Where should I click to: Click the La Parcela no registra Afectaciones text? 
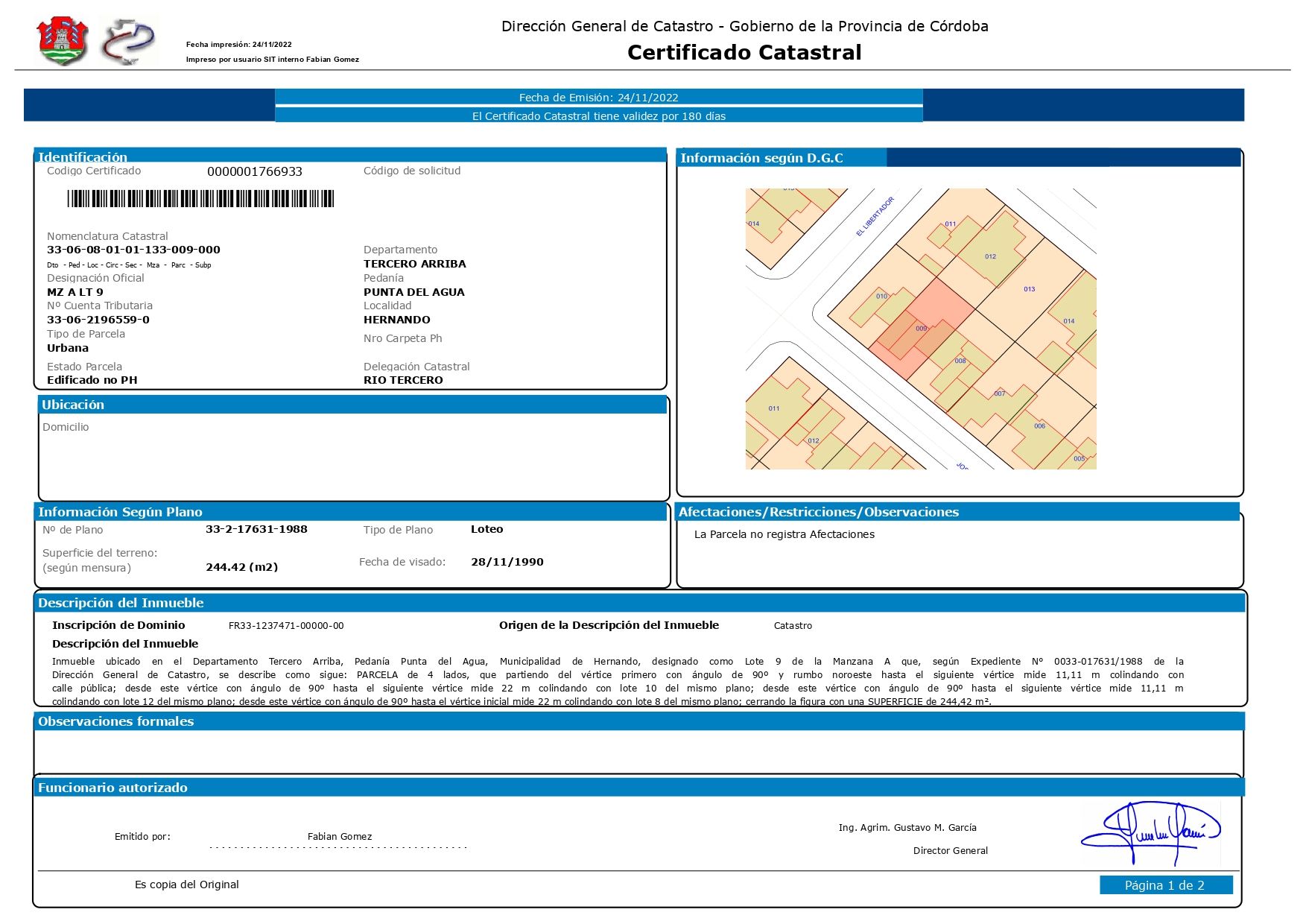[x=784, y=534]
